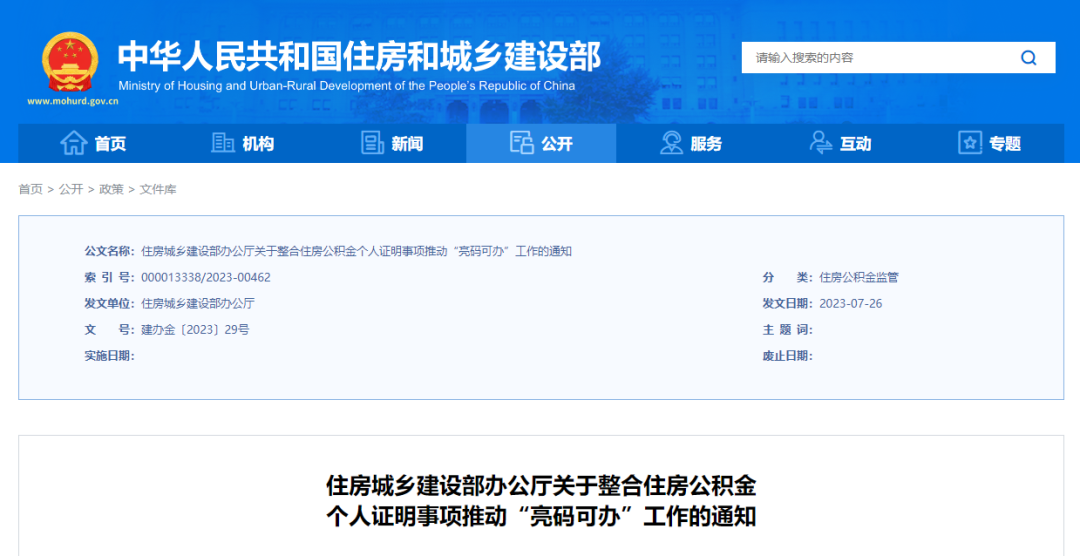Open the 机构 navigation tab
Screen dimensions: 1080x556
[x=242, y=143]
